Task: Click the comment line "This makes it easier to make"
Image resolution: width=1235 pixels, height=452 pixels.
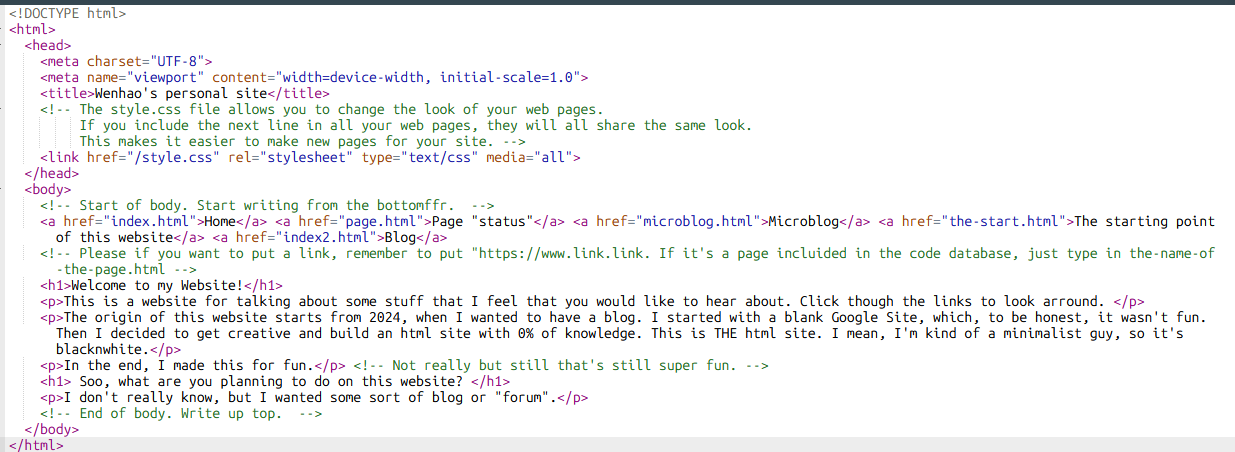Action: 303,141
